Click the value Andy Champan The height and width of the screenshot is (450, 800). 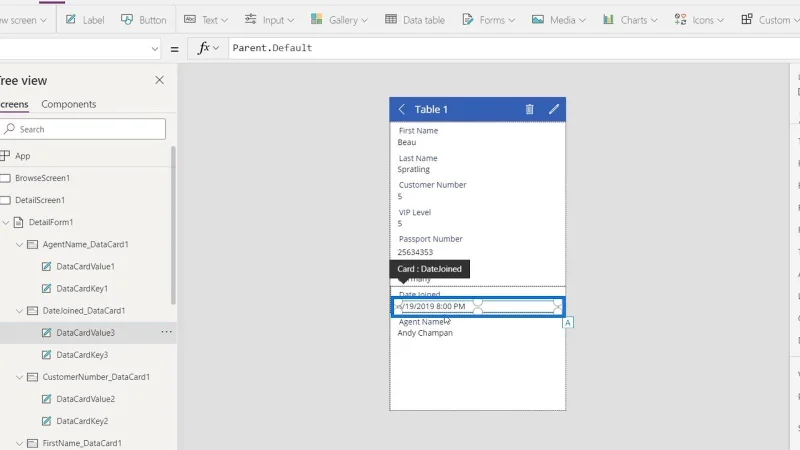point(425,333)
